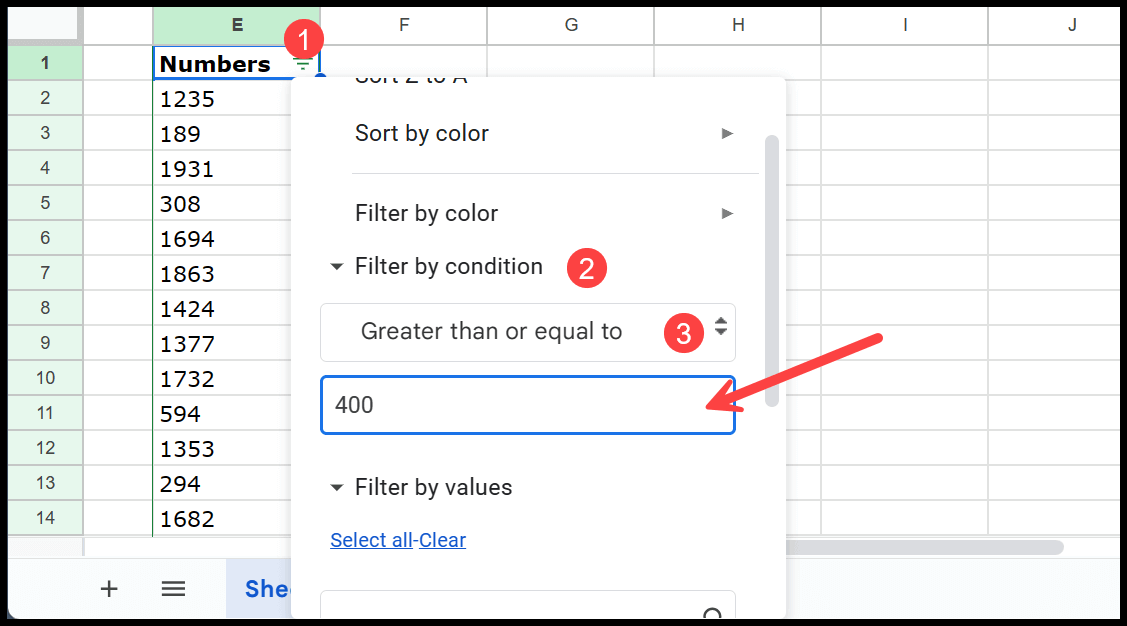Click the filter menu vertical scrollbar
Image resolution: width=1127 pixels, height=626 pixels.
[x=771, y=270]
